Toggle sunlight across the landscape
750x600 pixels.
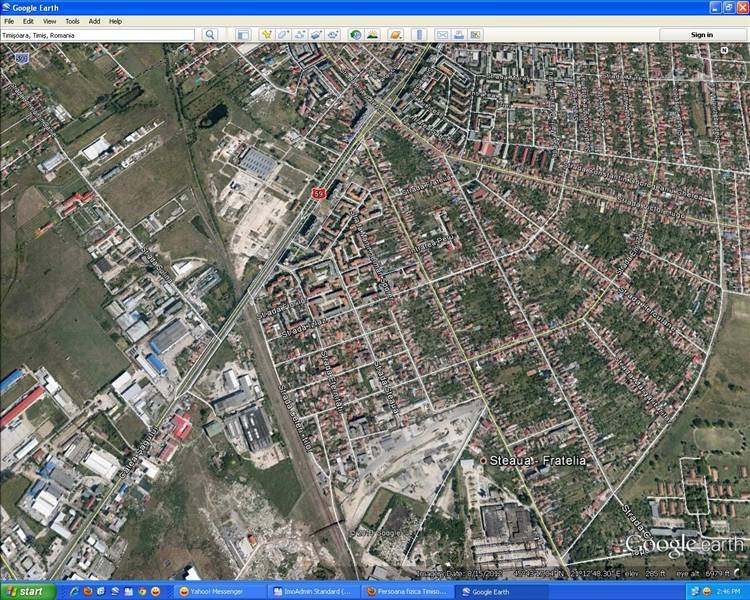tap(372, 35)
